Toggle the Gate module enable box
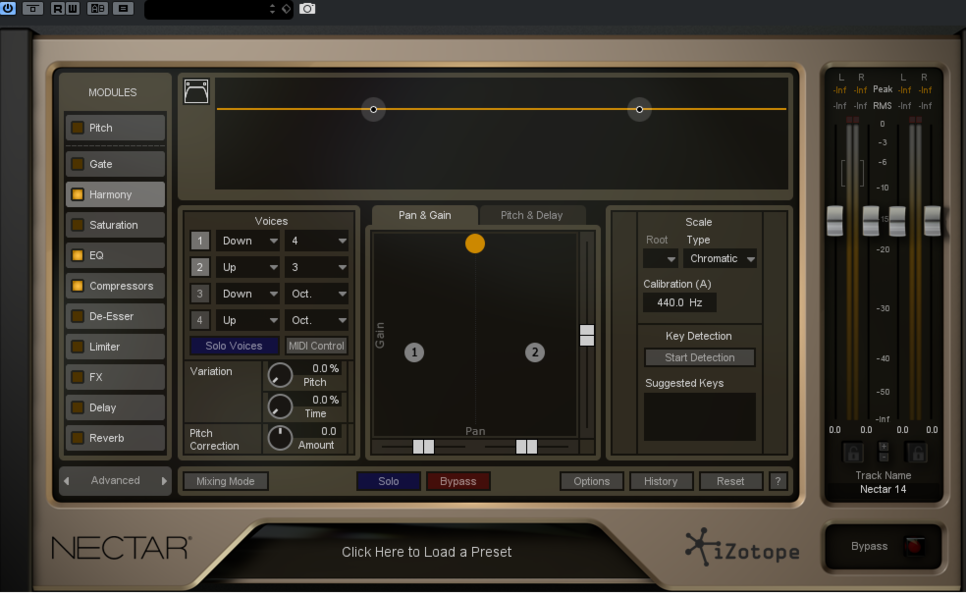 click(78, 164)
